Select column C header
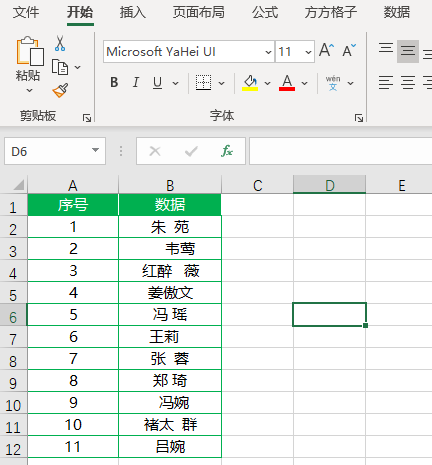Viewport: 432px width, 465px height. coord(257,185)
